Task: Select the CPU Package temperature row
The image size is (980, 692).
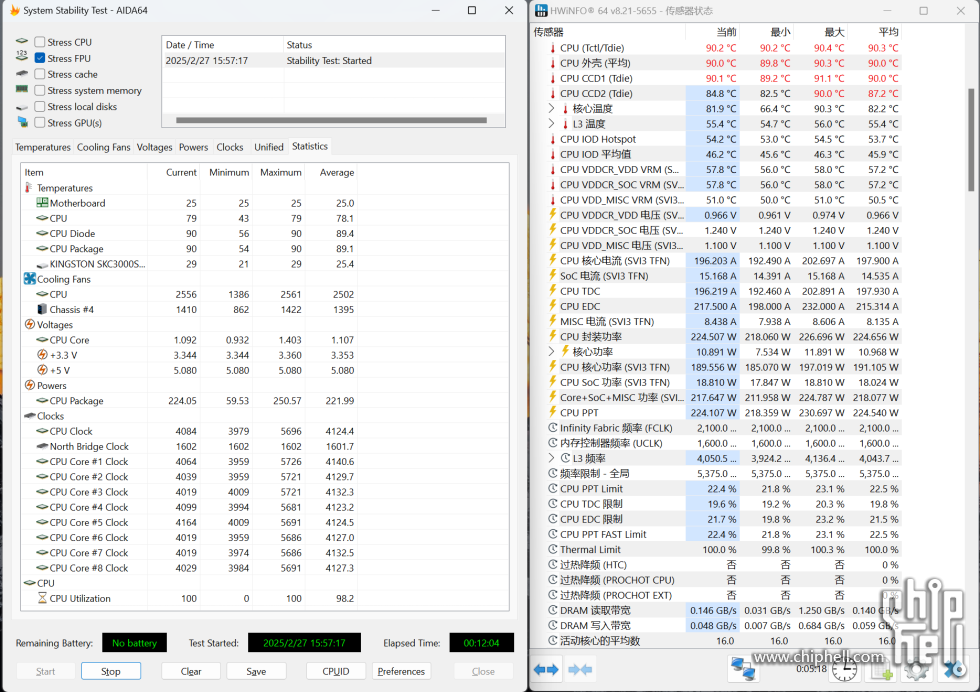Action: click(x=189, y=249)
